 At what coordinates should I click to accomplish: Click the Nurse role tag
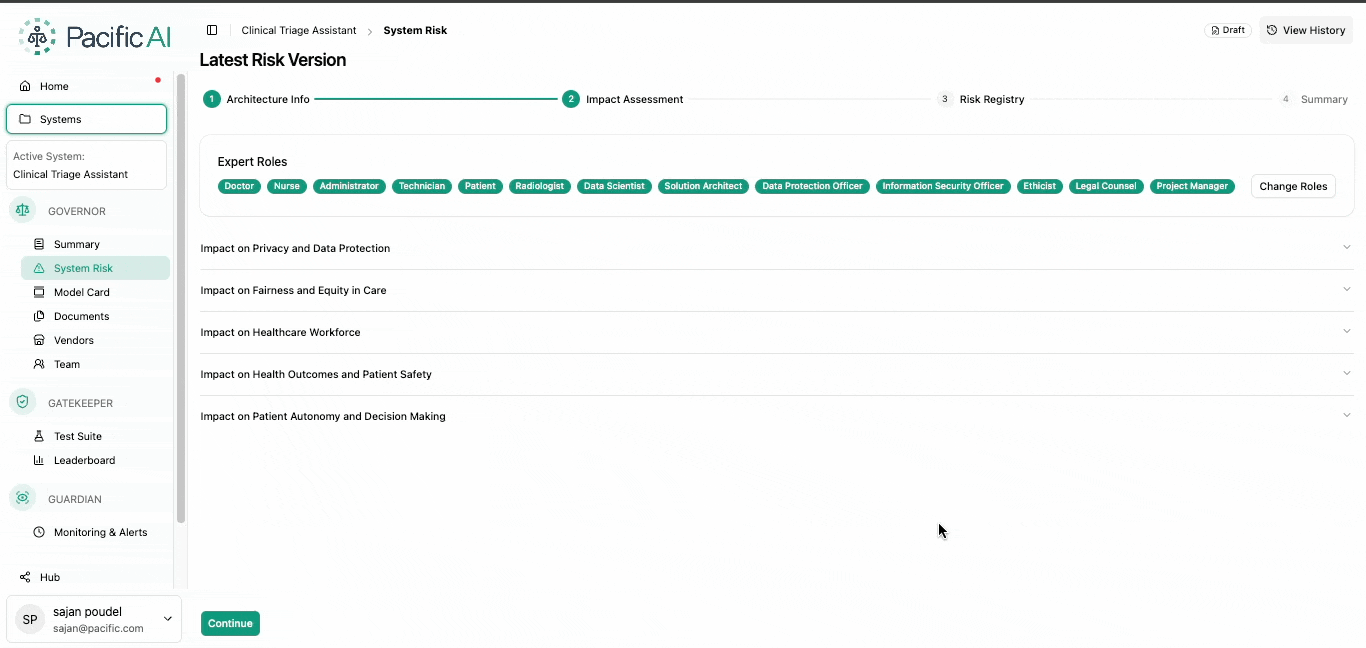click(287, 186)
